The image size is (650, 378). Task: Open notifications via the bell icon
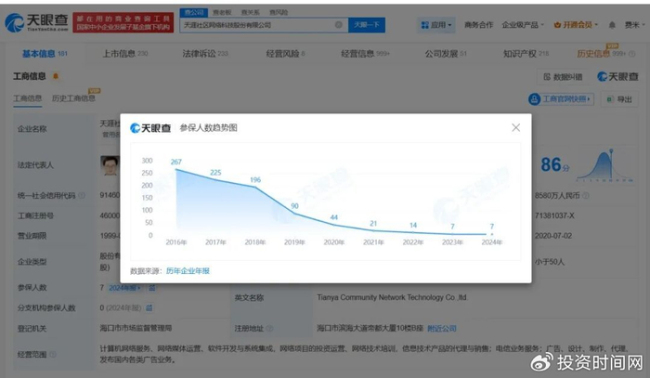coord(612,25)
